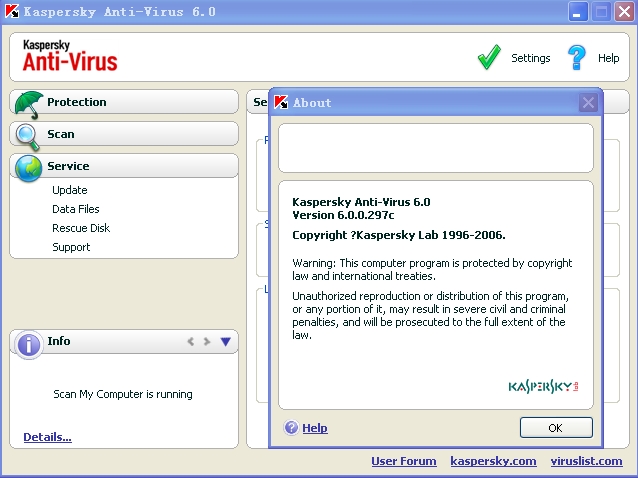Screen dimensions: 638x478
Task: Close the main Kaspersky Anti-Virus window
Action: [x=624, y=11]
